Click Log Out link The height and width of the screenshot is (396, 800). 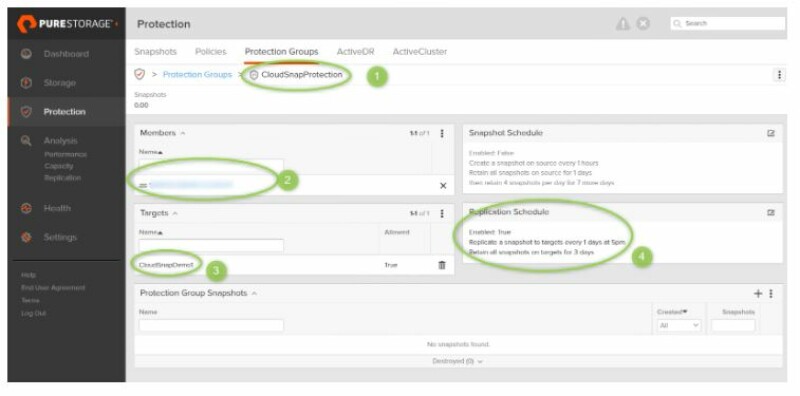click(x=34, y=313)
